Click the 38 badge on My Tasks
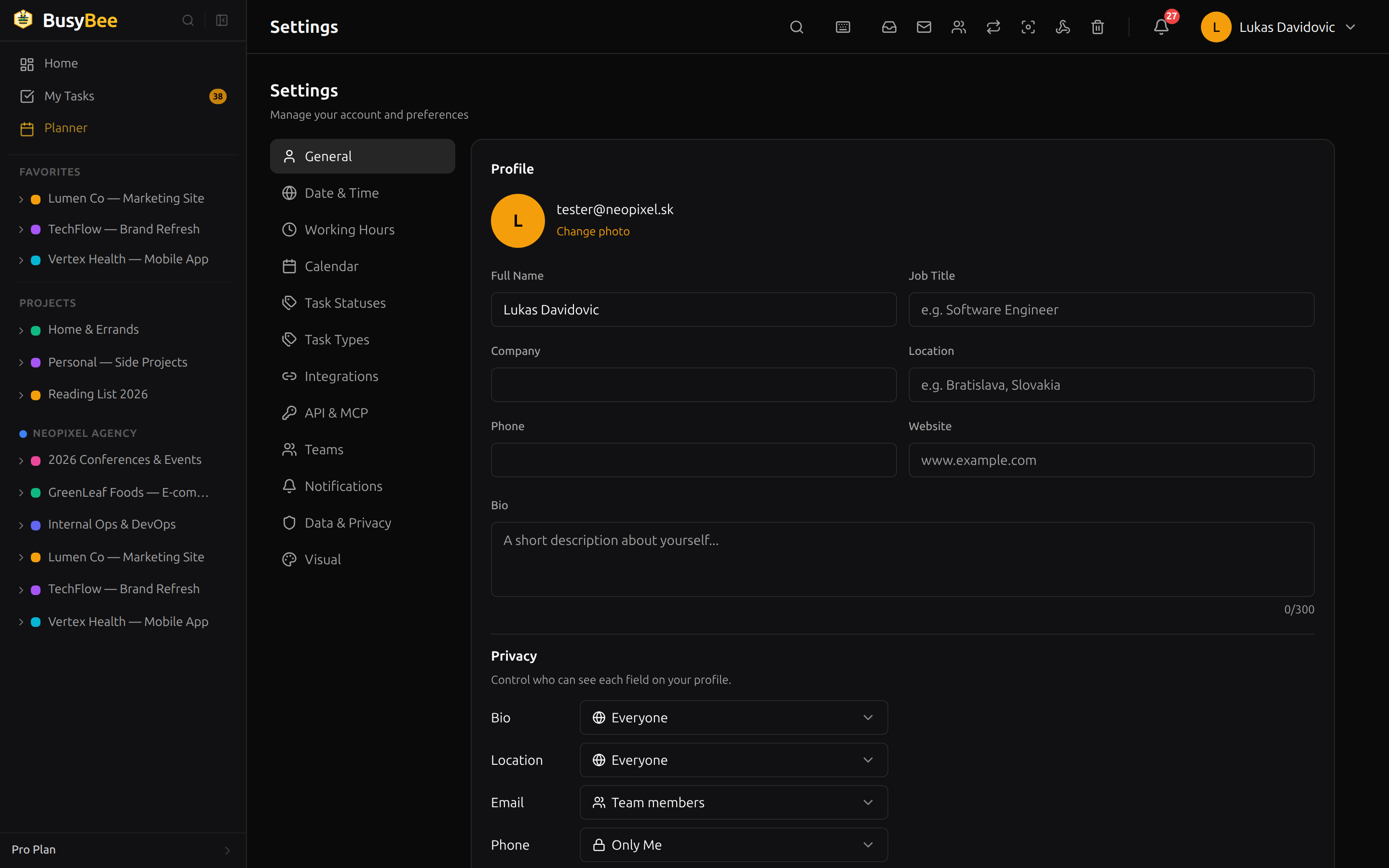The height and width of the screenshot is (868, 1389). [x=218, y=96]
